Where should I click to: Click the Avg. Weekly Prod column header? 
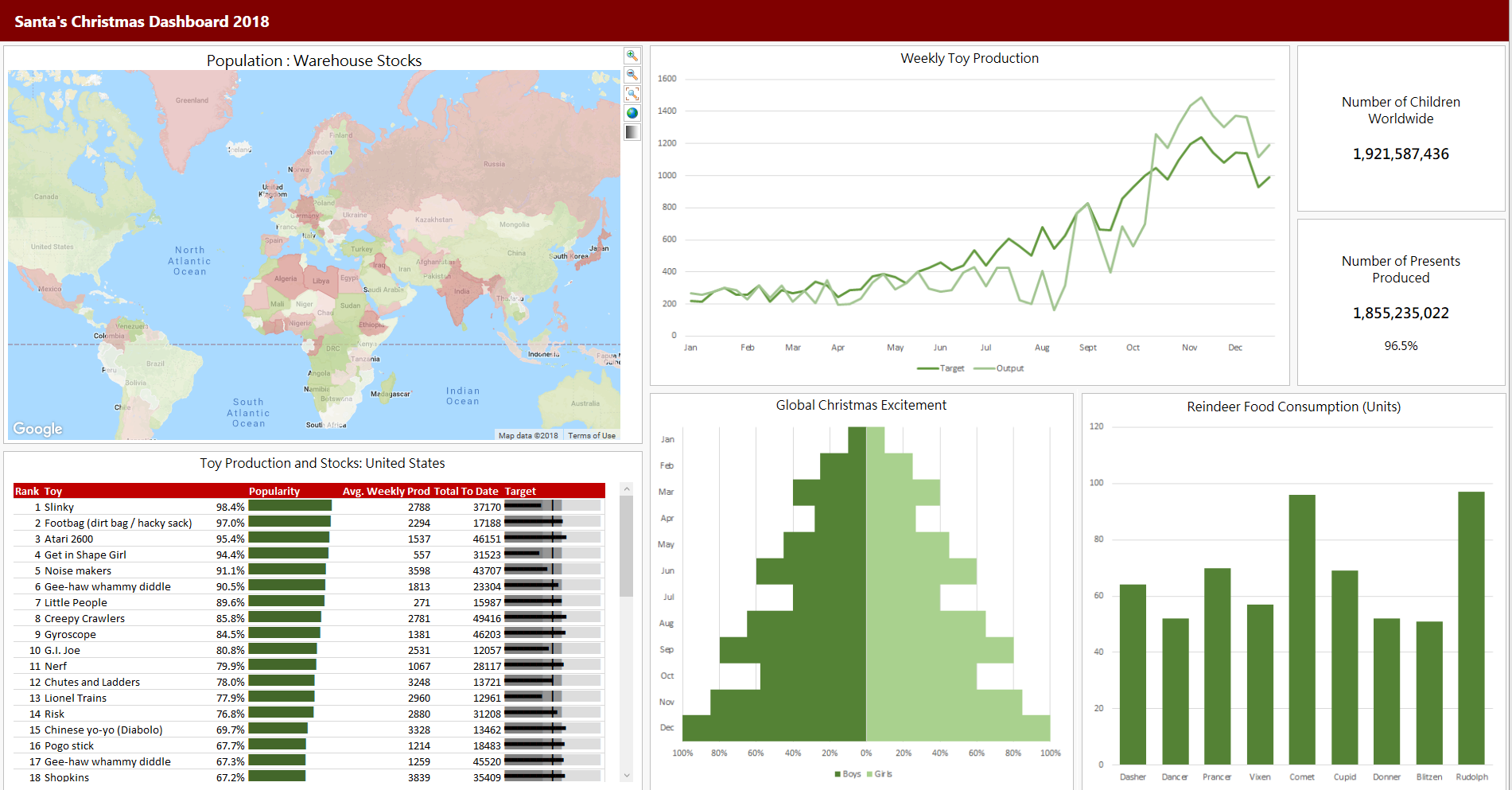click(x=386, y=491)
